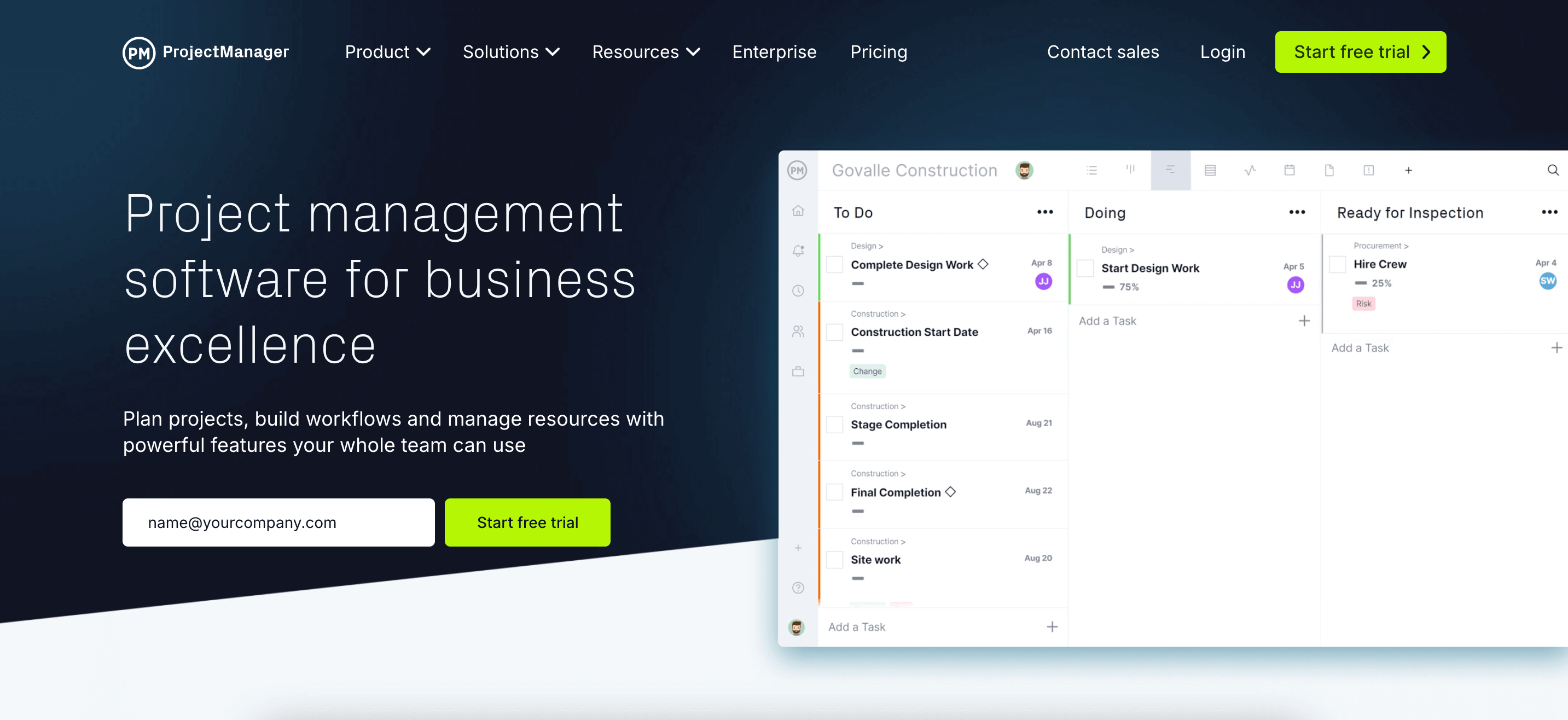Focus the name@yourcompany.com email field
Screen dimensions: 1568x720
coord(278,522)
